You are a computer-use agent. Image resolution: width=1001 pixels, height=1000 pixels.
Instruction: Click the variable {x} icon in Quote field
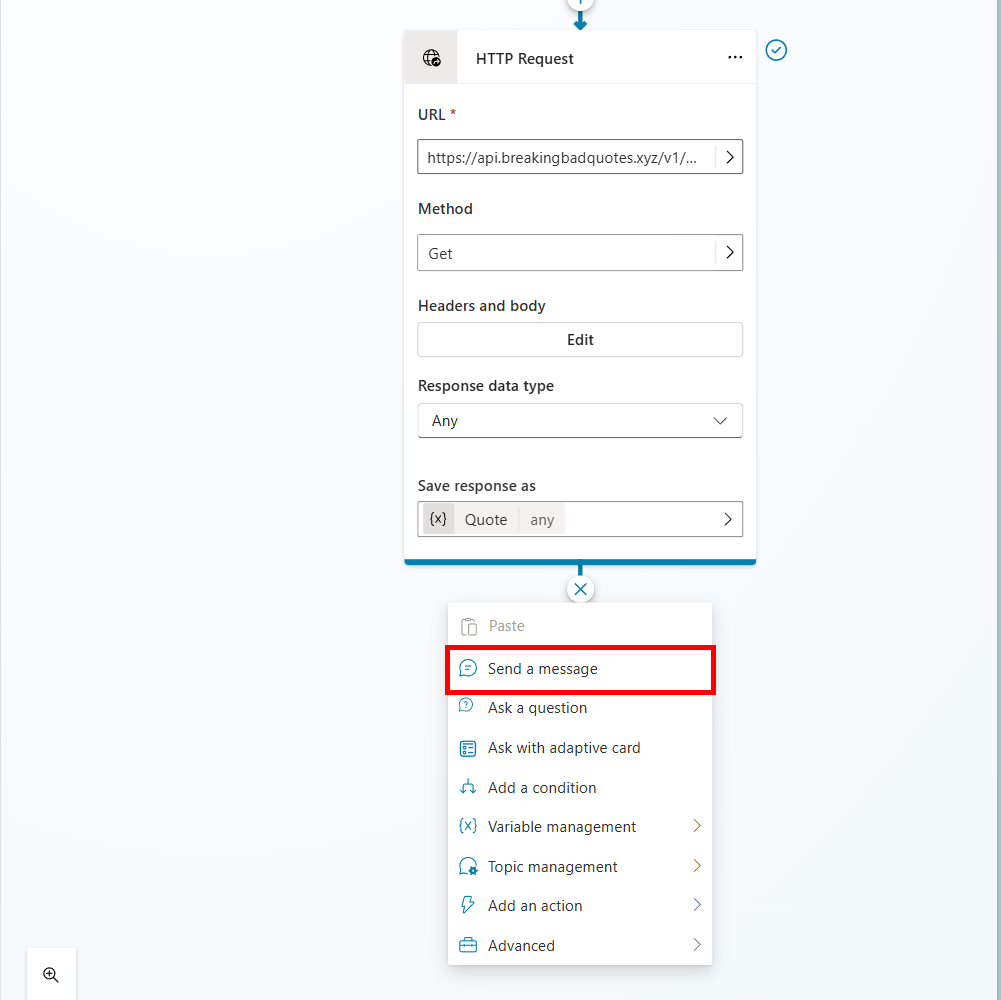438,519
